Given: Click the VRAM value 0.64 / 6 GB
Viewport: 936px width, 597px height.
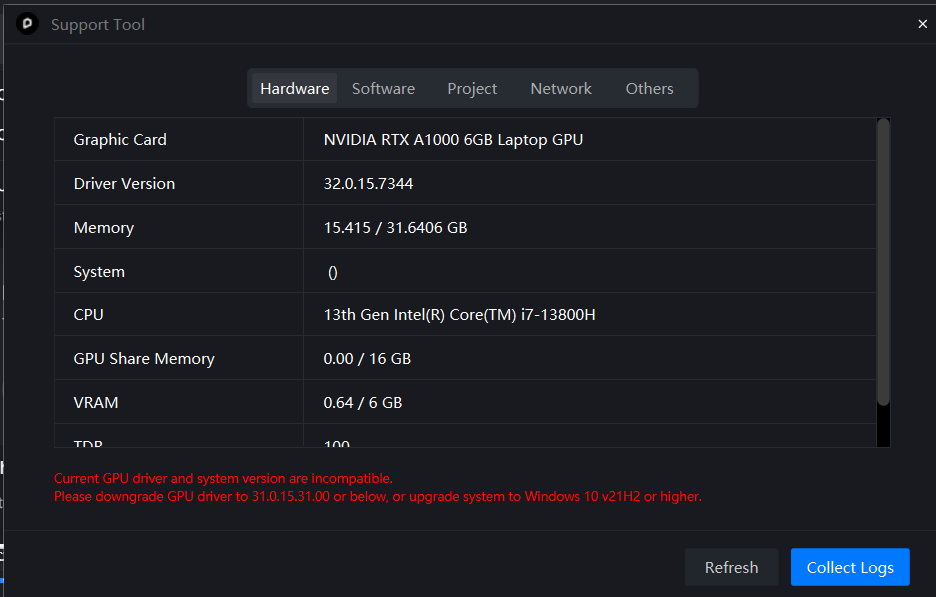Looking at the screenshot, I should tap(363, 403).
